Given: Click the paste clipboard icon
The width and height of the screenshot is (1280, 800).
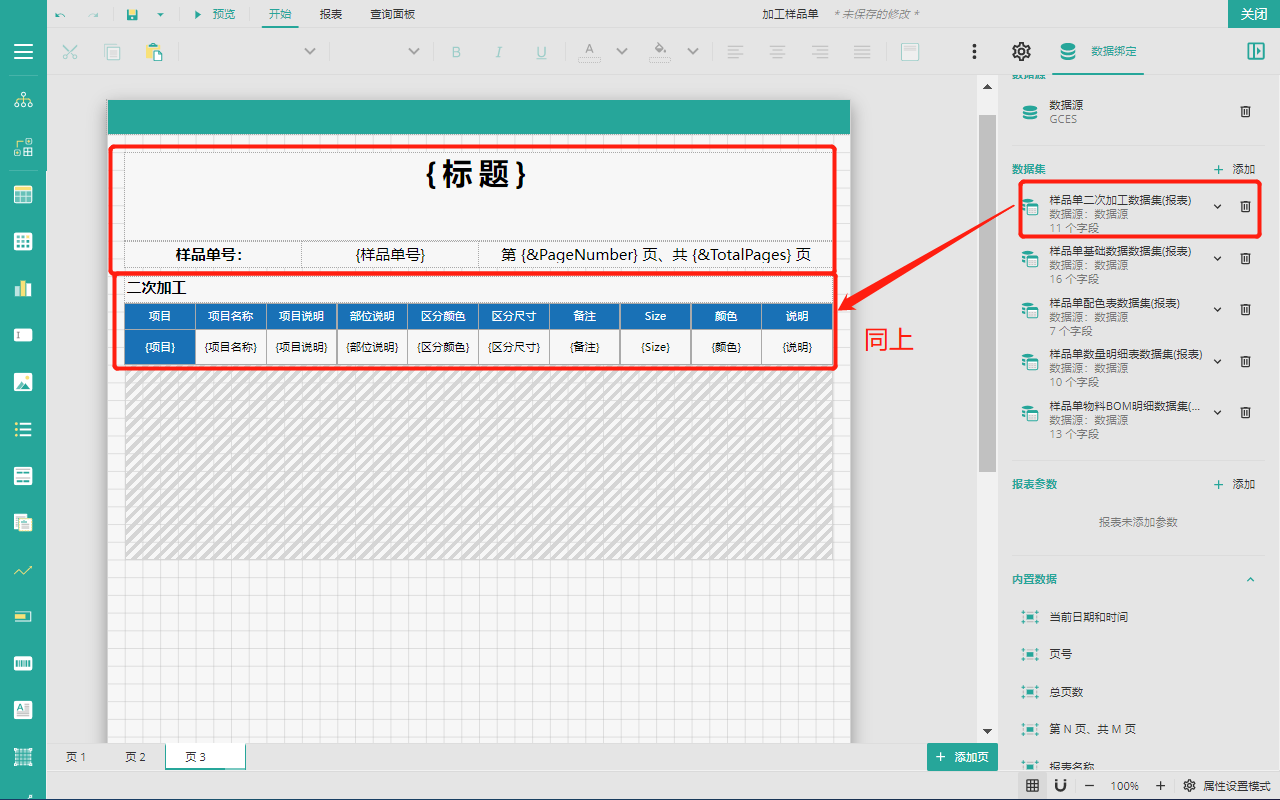Looking at the screenshot, I should click(x=154, y=52).
